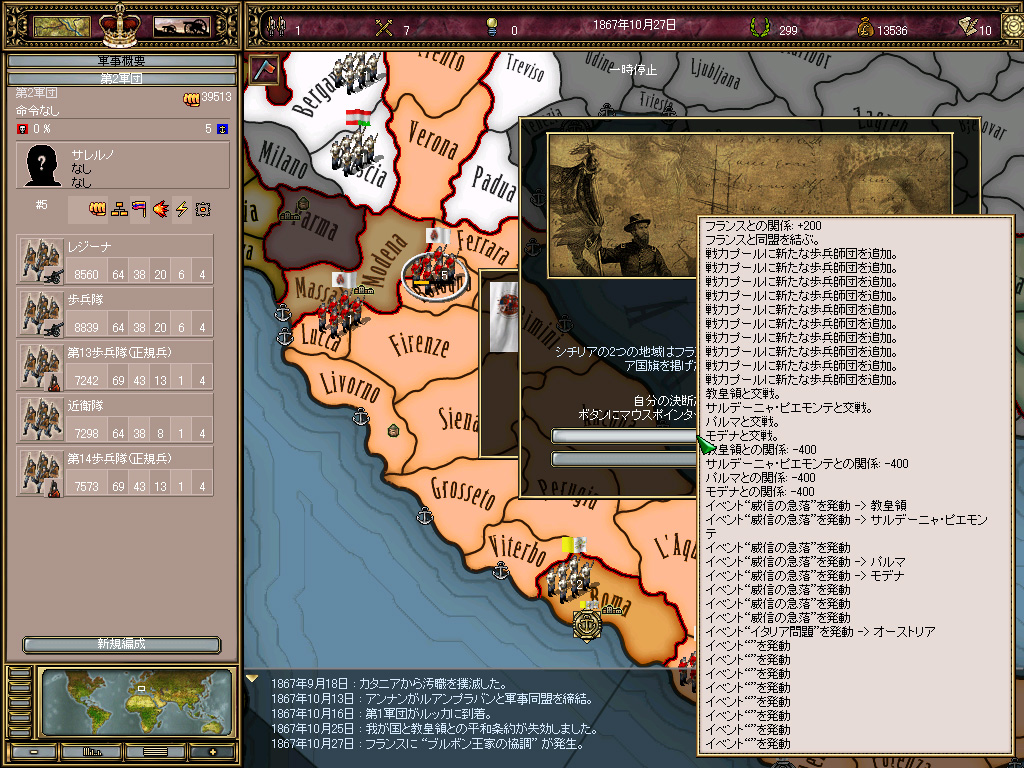This screenshot has width=1024, height=768.
Task: Click the second event option button
Action: tap(624, 459)
